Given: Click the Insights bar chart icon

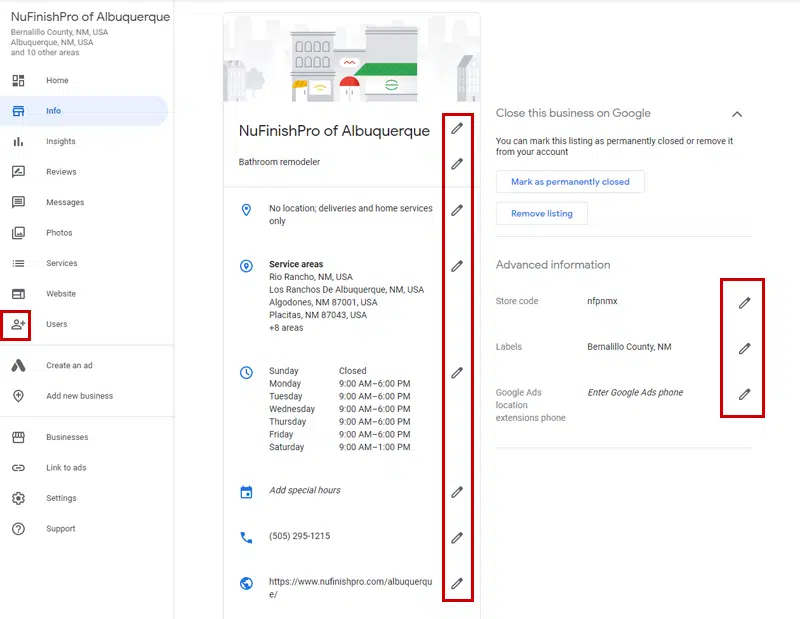Looking at the screenshot, I should [18, 141].
